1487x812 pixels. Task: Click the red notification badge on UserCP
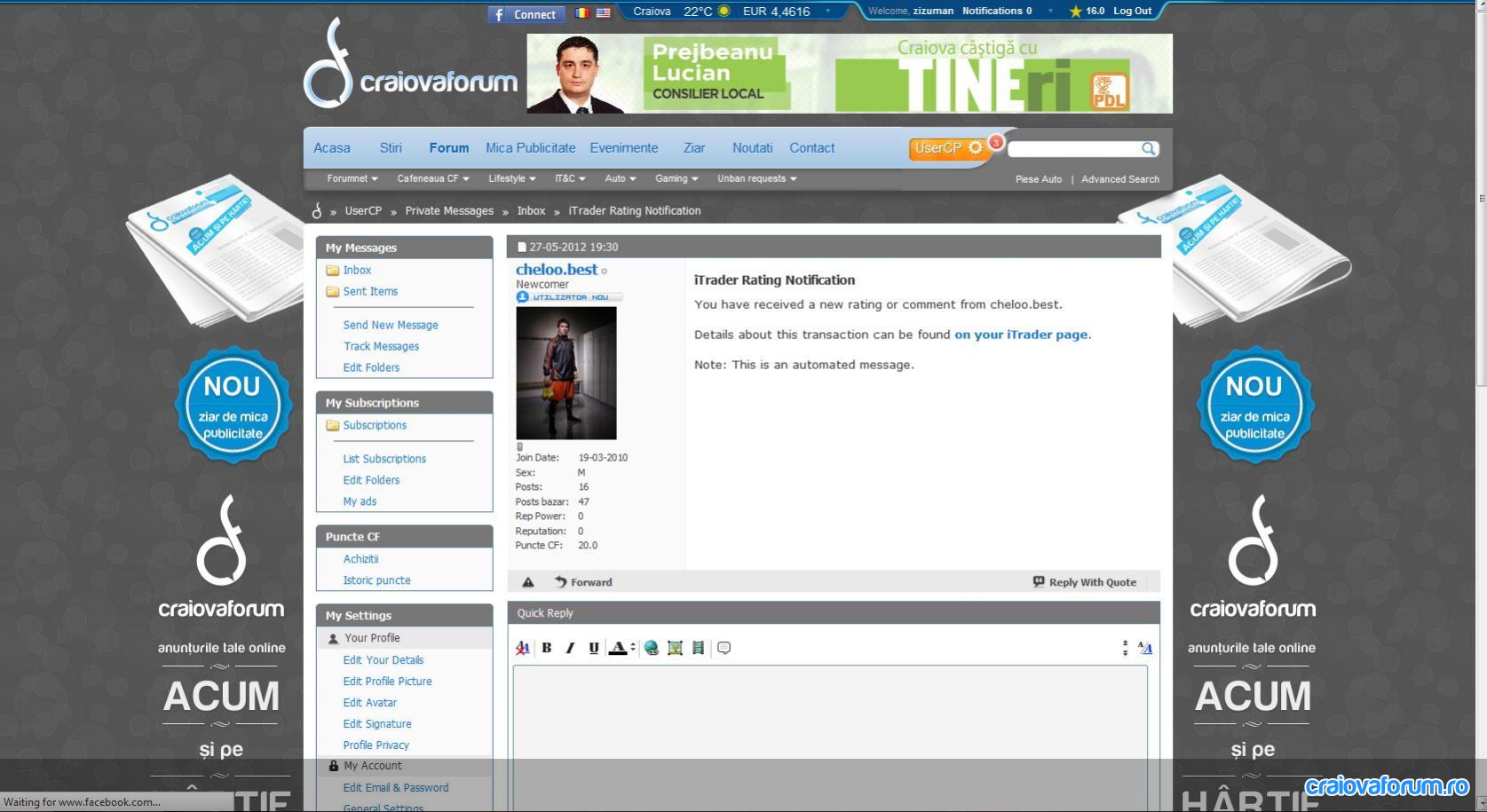click(x=996, y=141)
